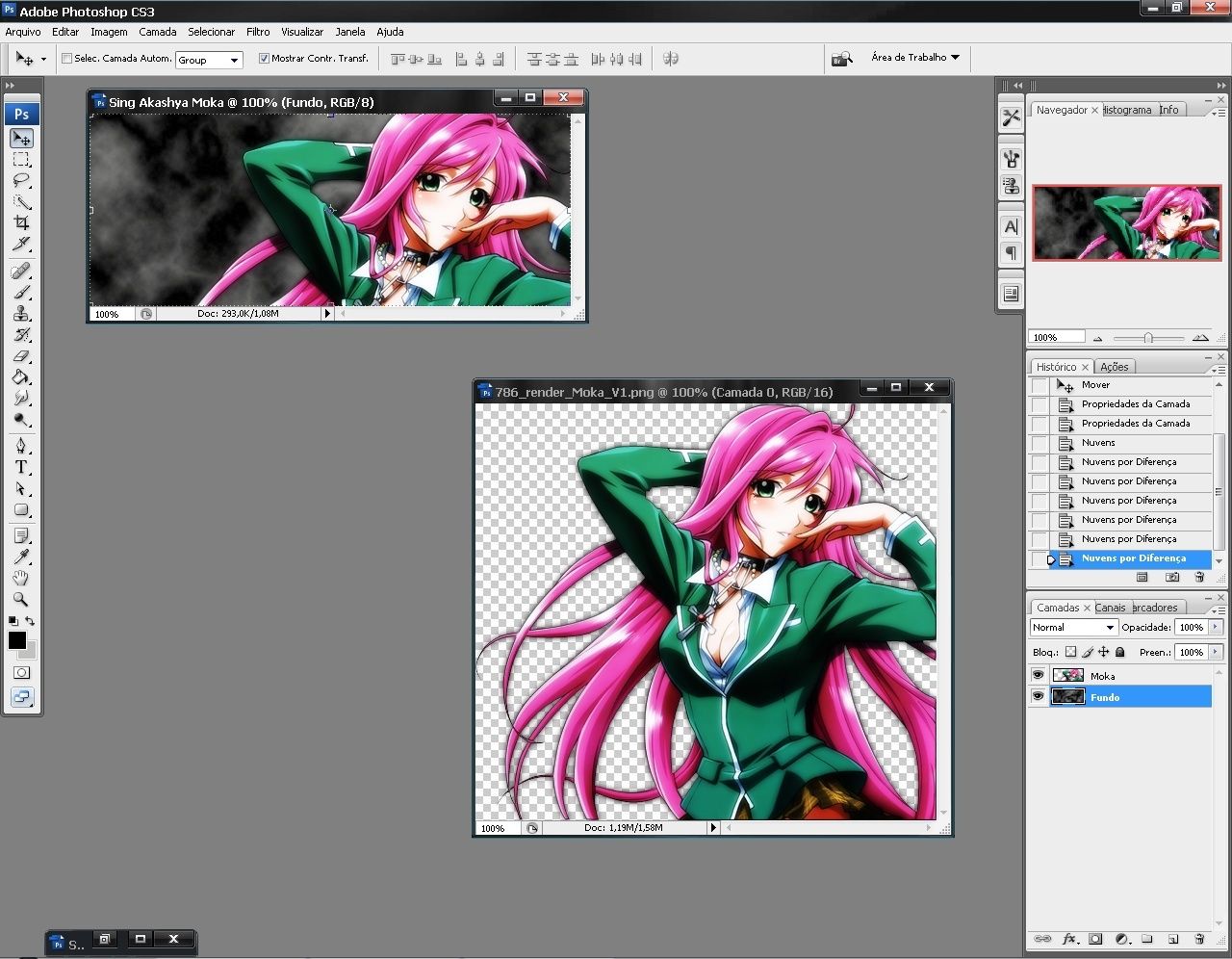Open the Camada menu
Viewport: 1232px width, 959px height.
(158, 32)
